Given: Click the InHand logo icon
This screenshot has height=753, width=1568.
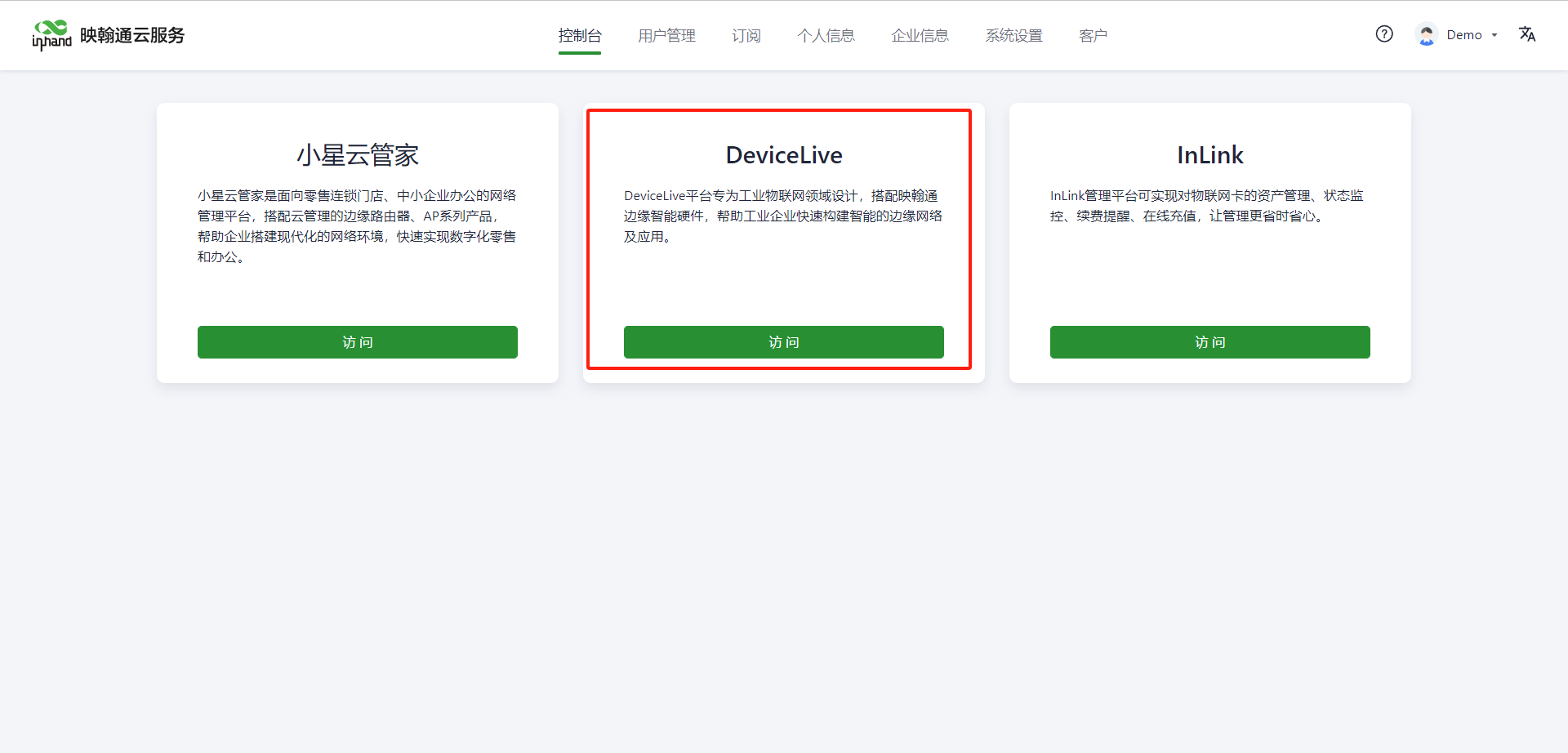Looking at the screenshot, I should point(51,35).
